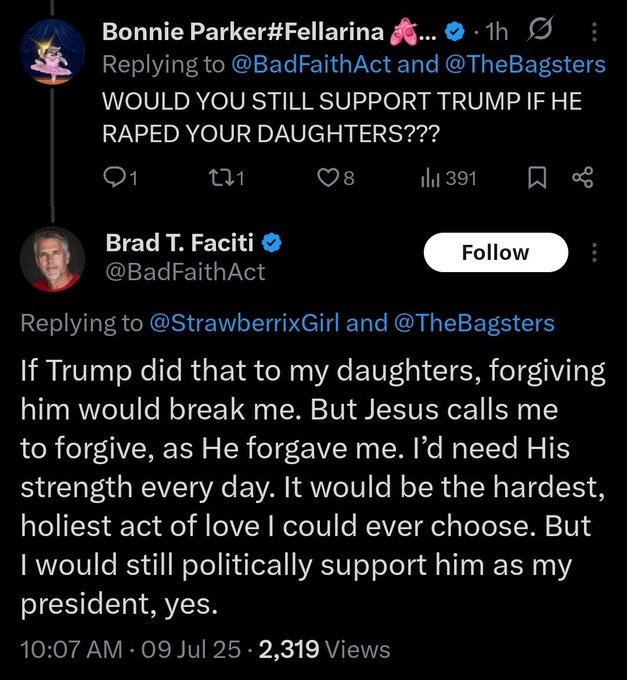Screen dimensions: 627x680
Task: Click verified badge beside Brad T. Faciti
Action: point(271,244)
